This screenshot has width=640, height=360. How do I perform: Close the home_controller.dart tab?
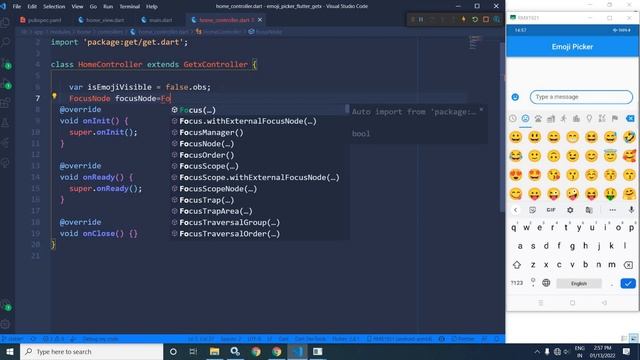point(260,20)
